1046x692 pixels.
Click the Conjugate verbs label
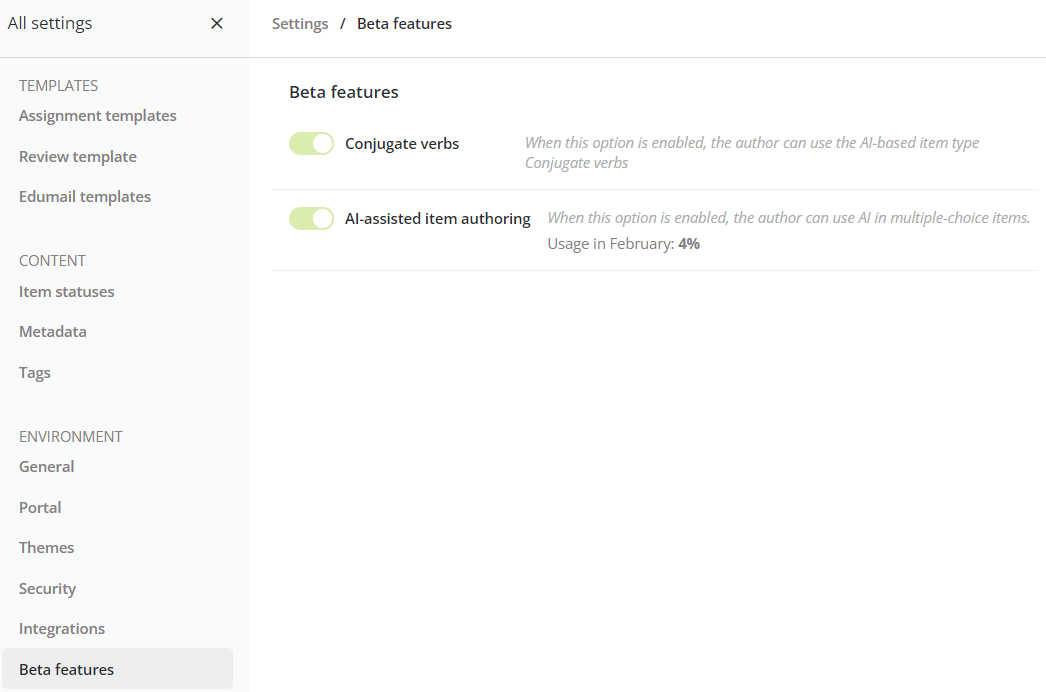401,143
